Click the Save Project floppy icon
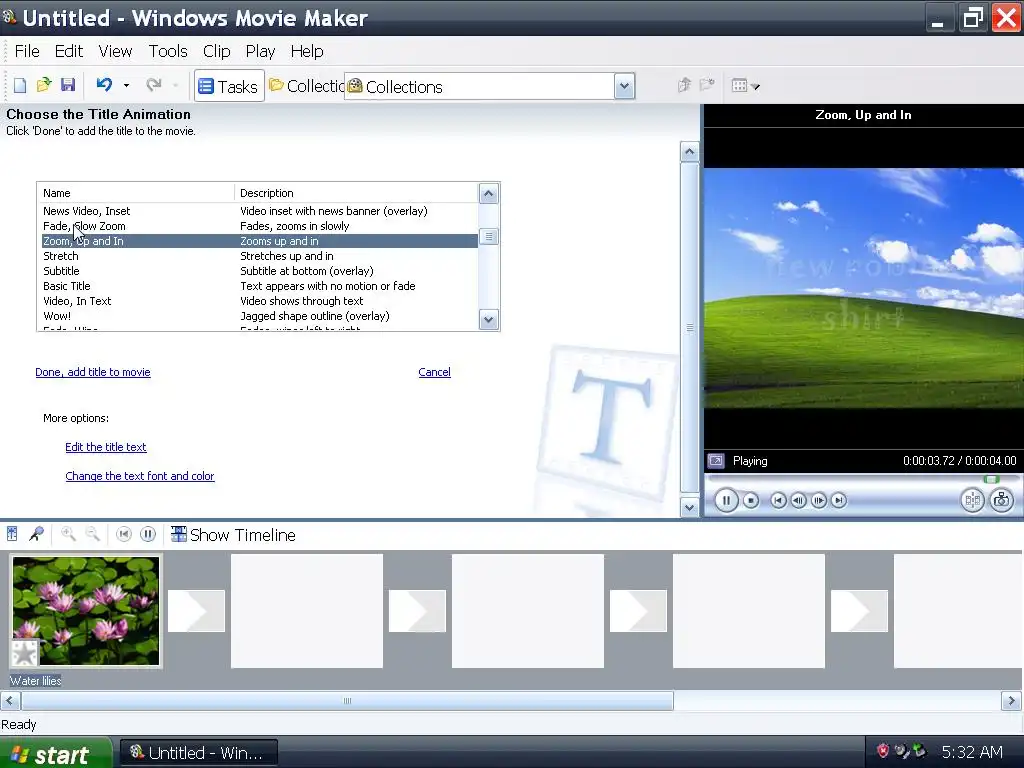 68,85
